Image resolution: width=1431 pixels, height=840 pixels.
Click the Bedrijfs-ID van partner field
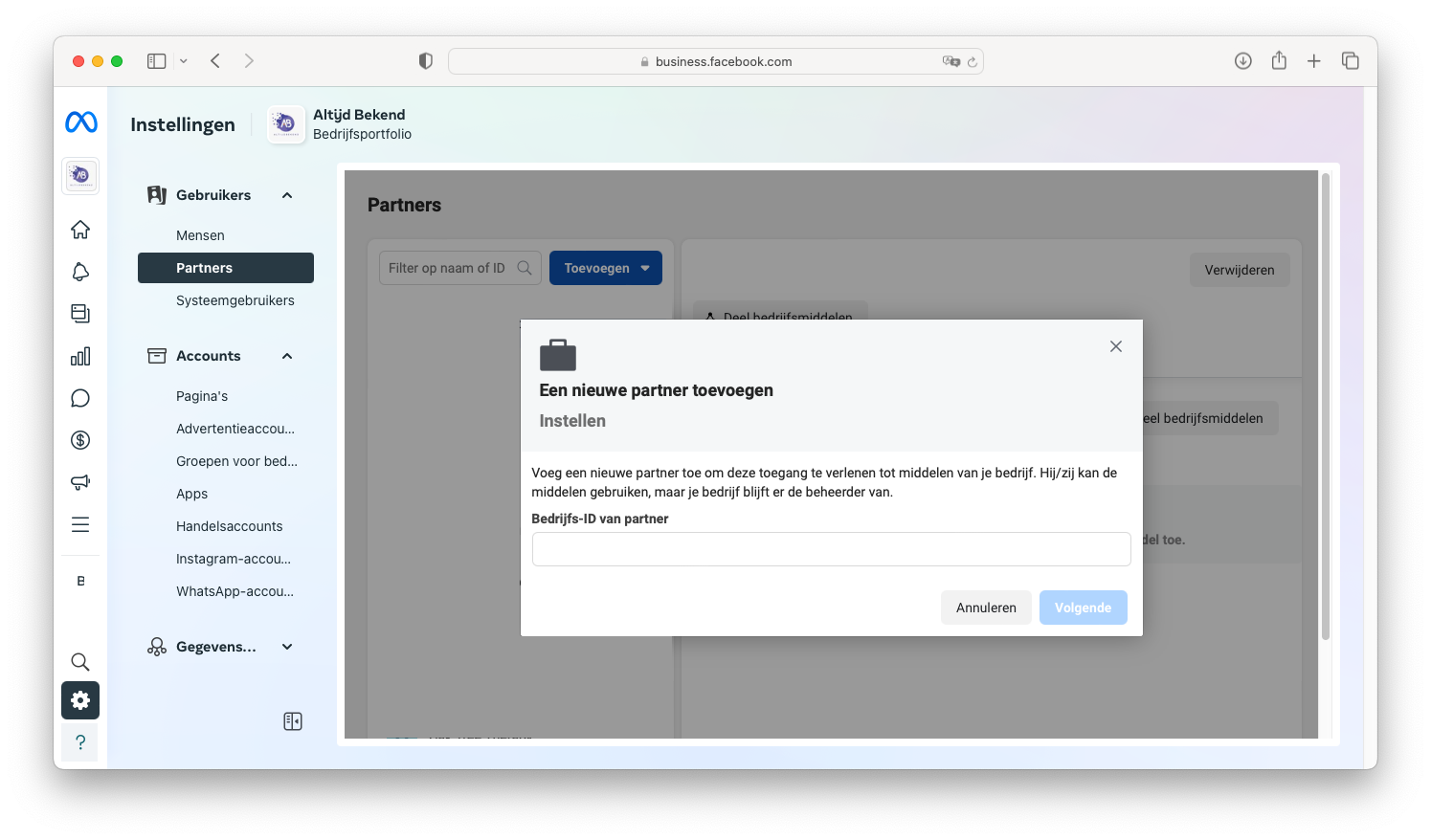831,549
